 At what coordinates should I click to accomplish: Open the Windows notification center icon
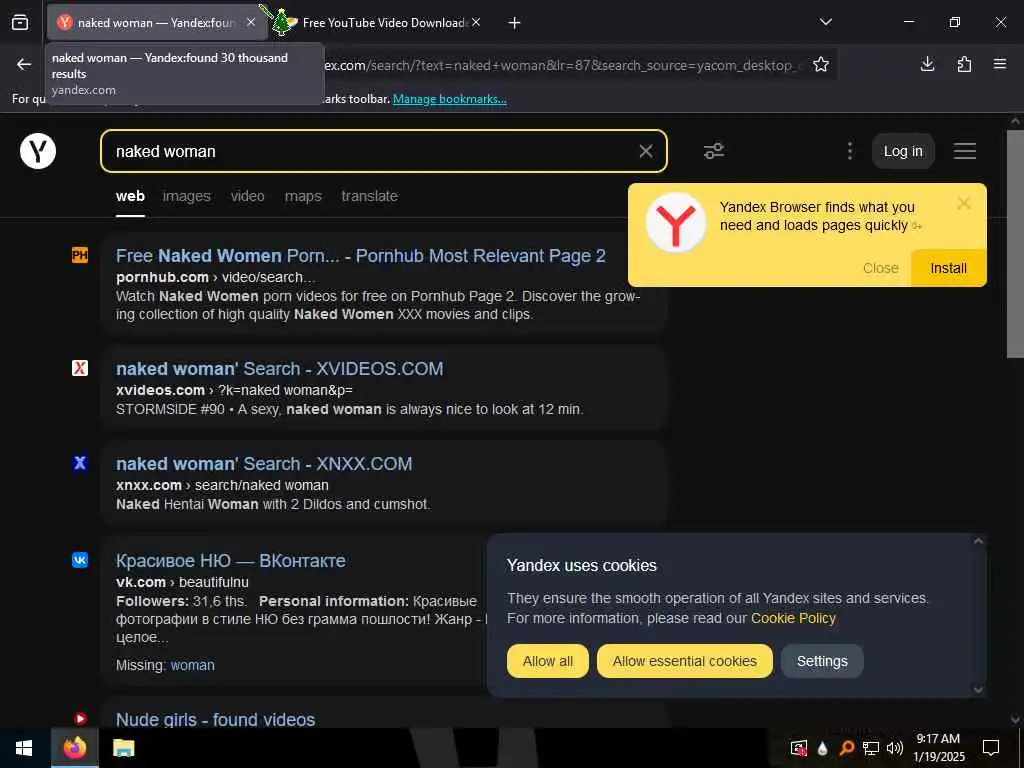click(991, 748)
